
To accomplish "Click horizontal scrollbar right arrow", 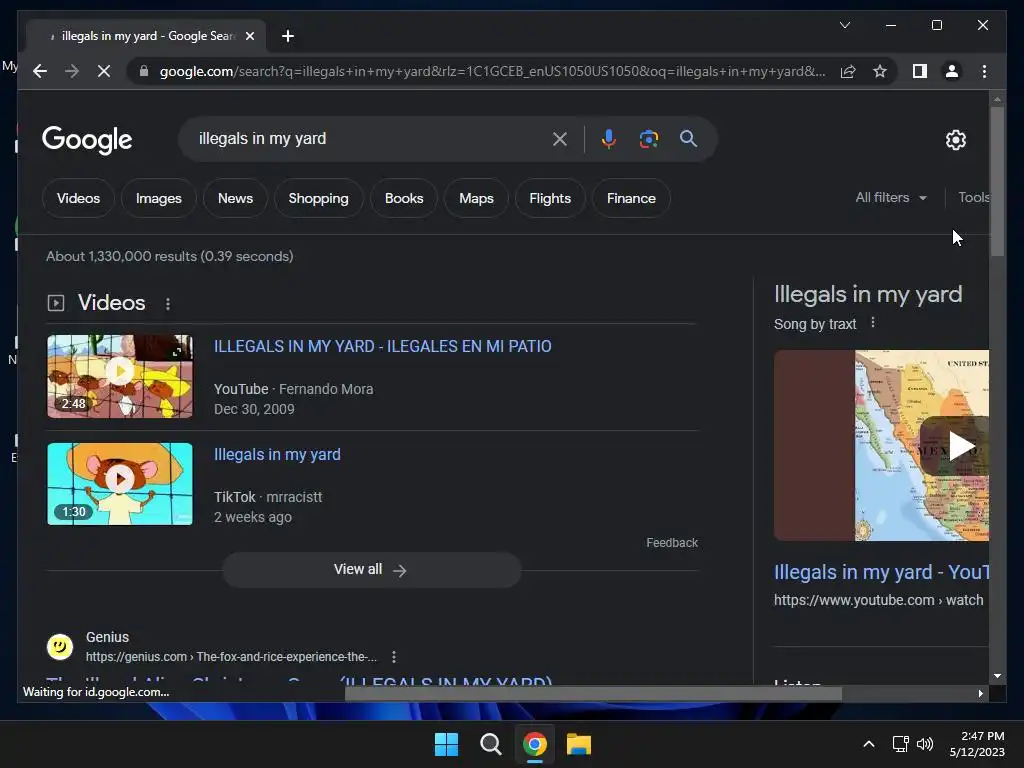I will tap(980, 694).
